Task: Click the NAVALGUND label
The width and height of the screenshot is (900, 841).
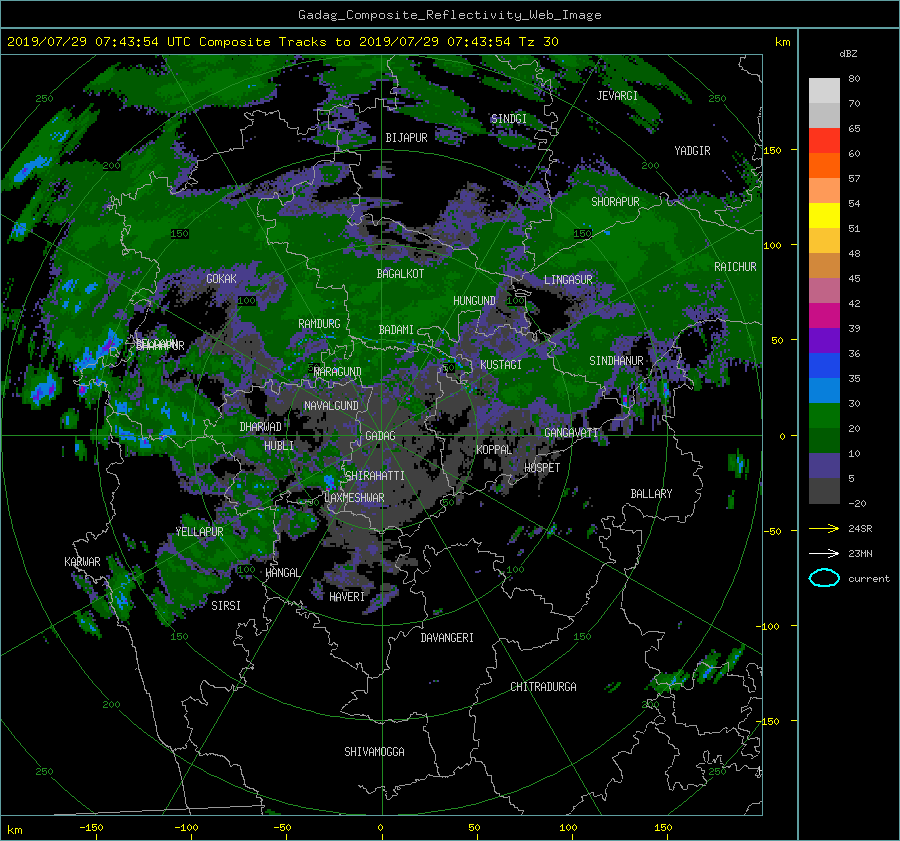Action: [x=331, y=406]
